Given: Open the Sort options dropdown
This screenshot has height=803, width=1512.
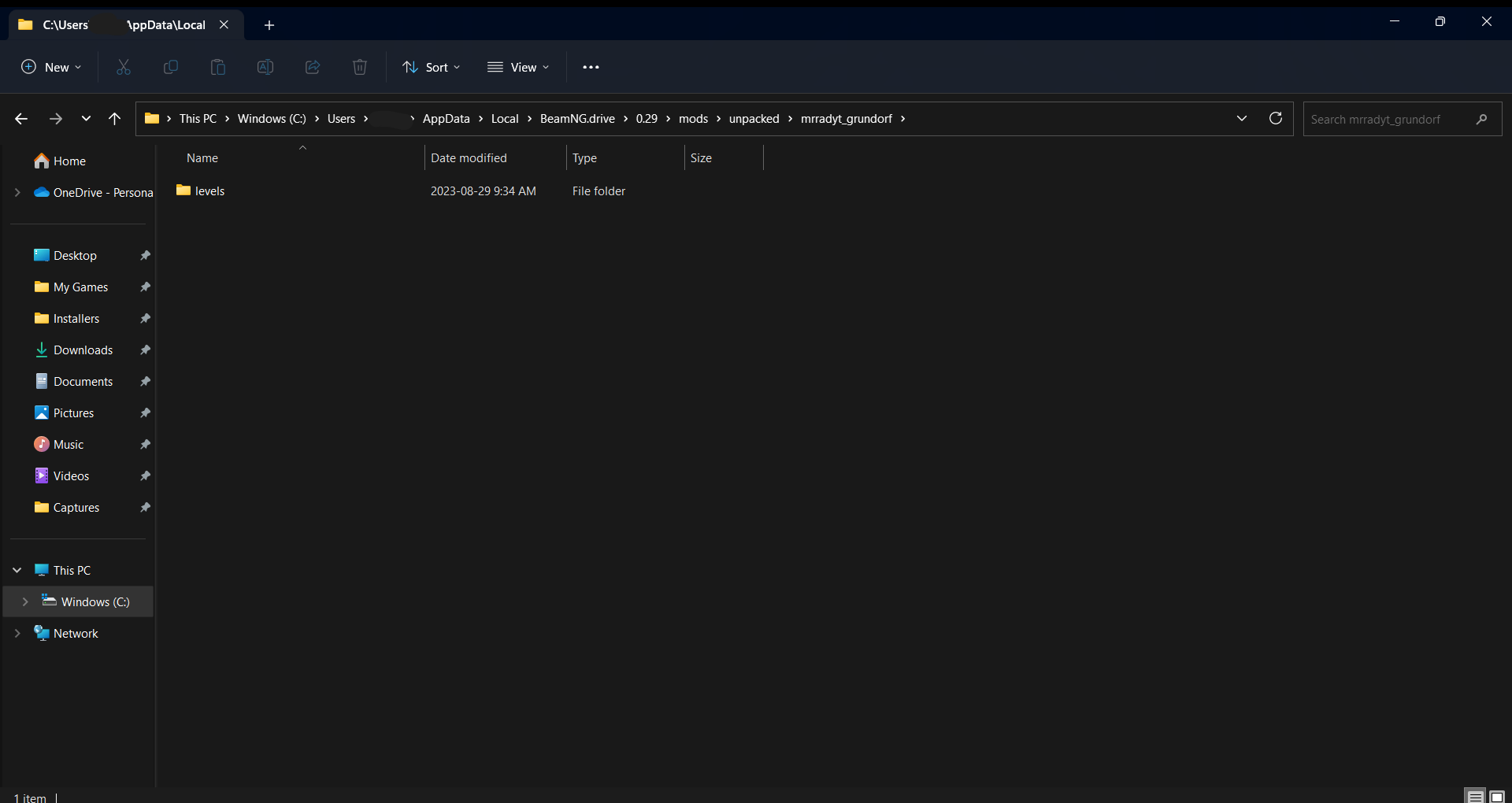Looking at the screenshot, I should click(432, 67).
